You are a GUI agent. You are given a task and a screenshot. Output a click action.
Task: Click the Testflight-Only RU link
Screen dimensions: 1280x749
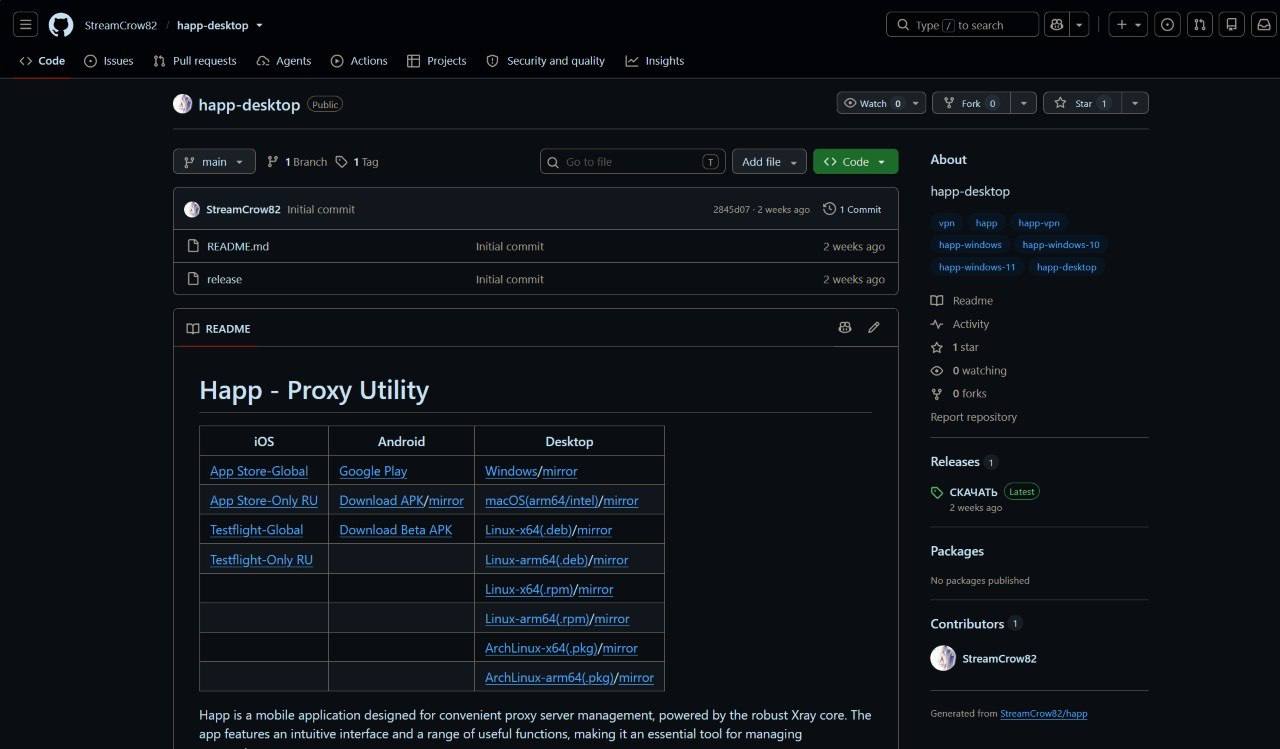[x=261, y=560]
